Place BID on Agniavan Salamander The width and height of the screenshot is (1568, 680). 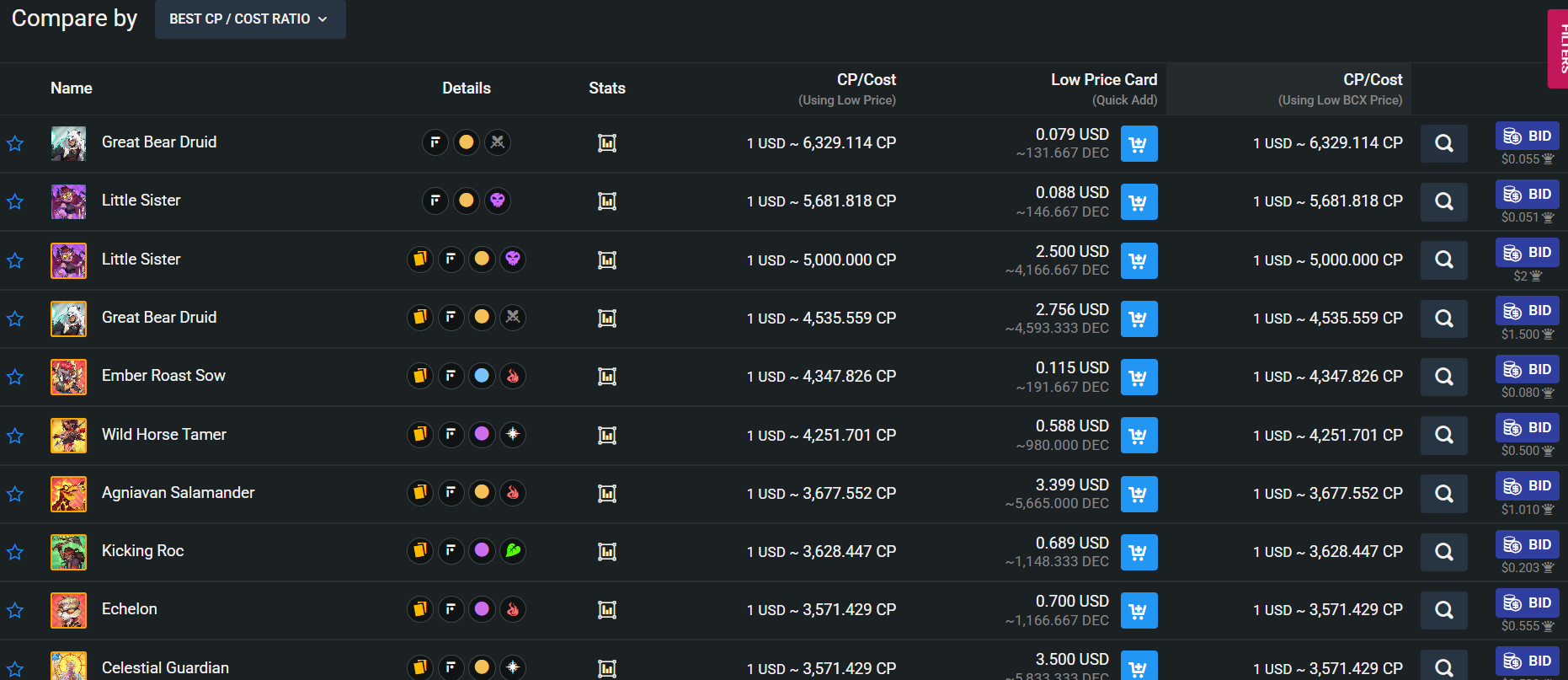point(1528,485)
